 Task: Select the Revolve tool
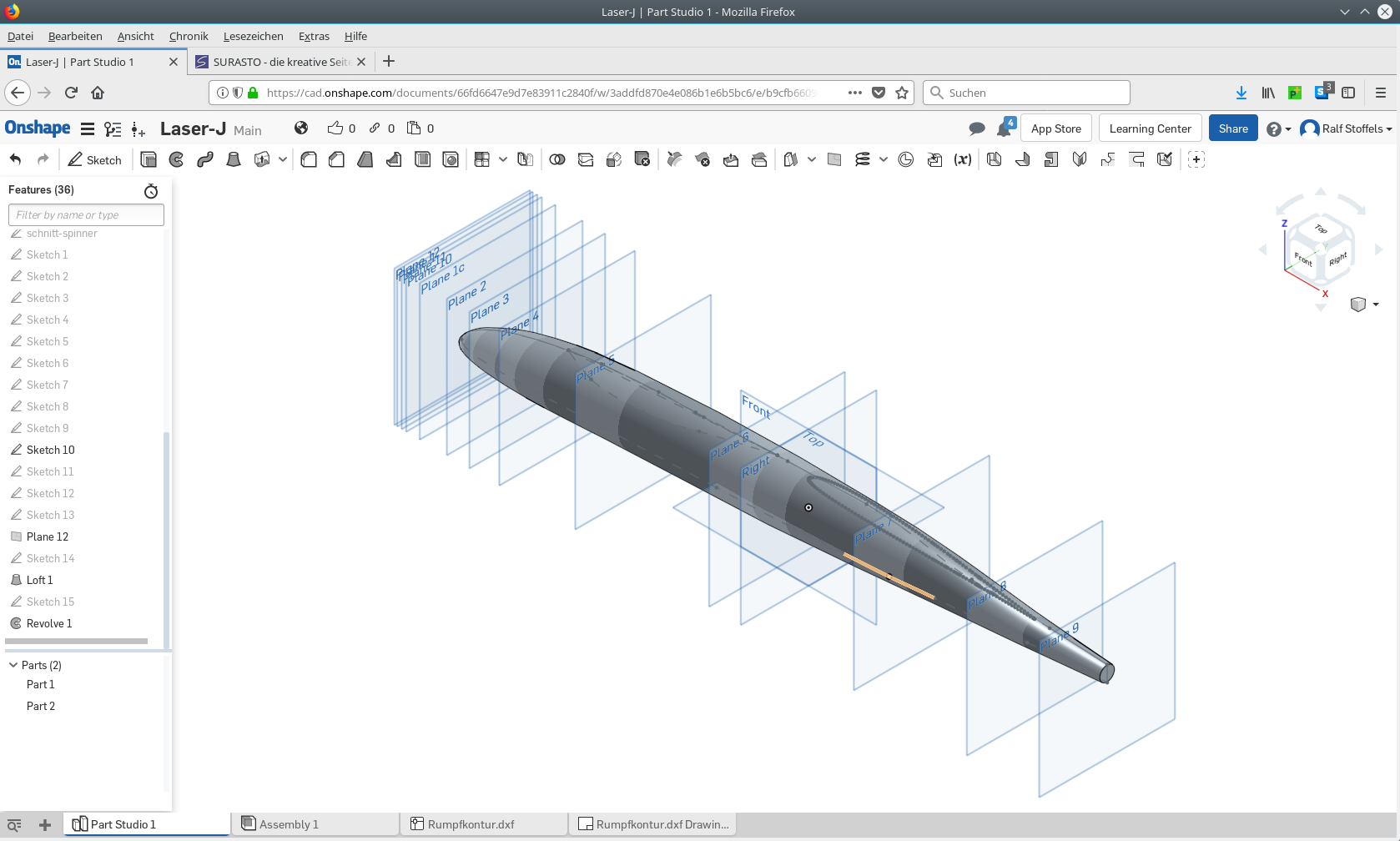coord(177,159)
